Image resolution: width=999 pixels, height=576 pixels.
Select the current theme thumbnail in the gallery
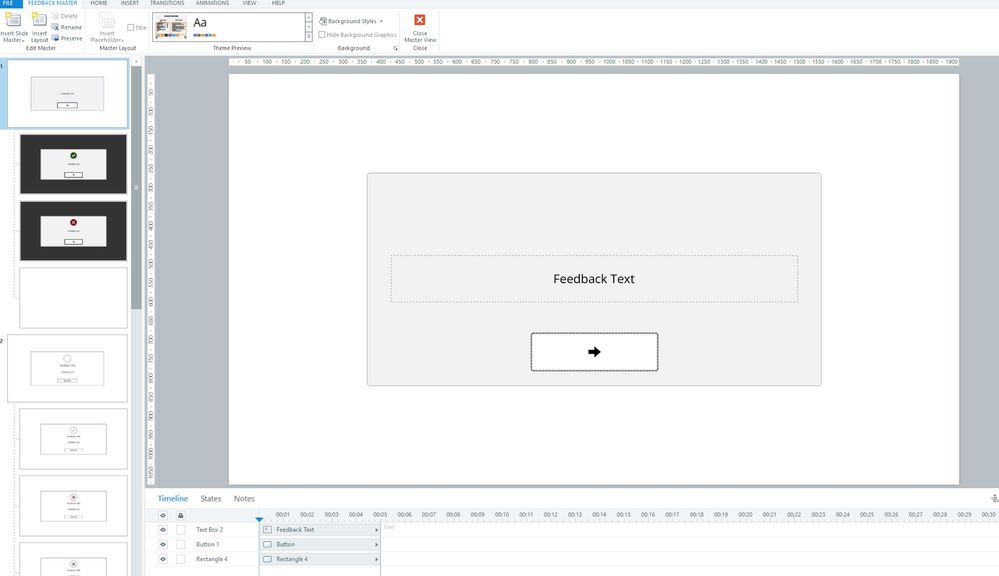point(171,27)
